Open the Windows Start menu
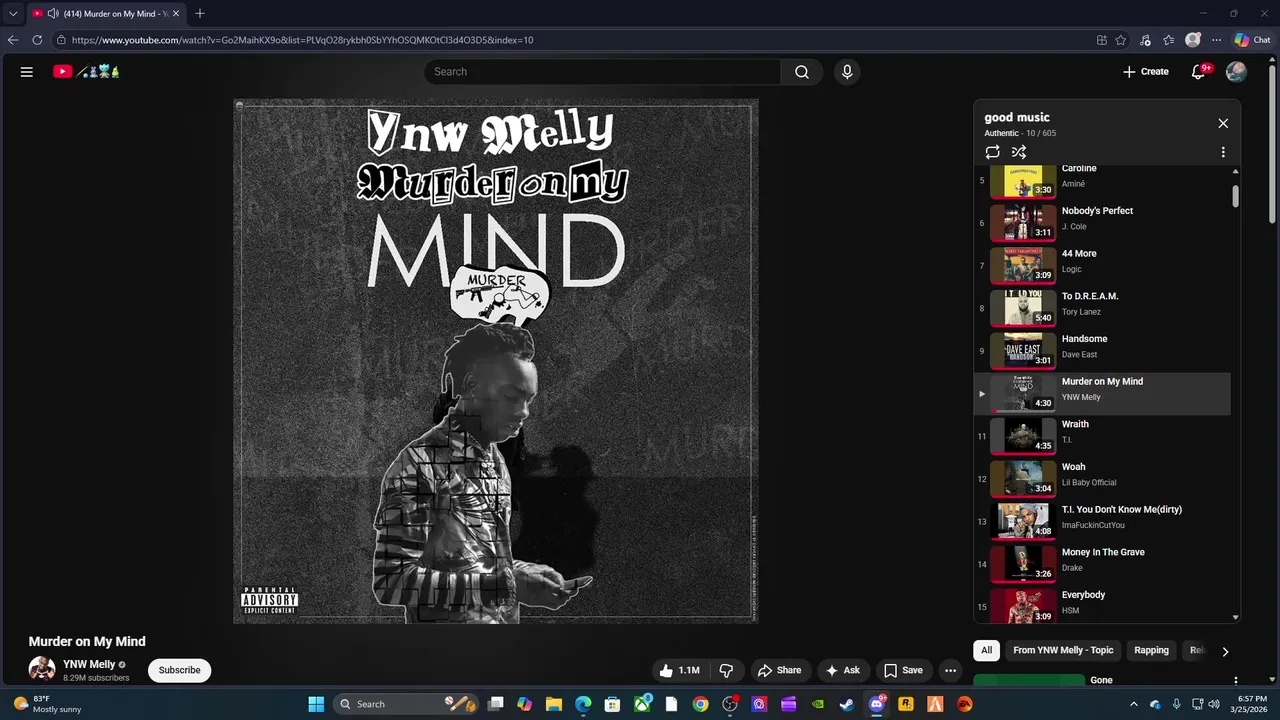Screen dimensions: 1280x720 tap(316, 704)
